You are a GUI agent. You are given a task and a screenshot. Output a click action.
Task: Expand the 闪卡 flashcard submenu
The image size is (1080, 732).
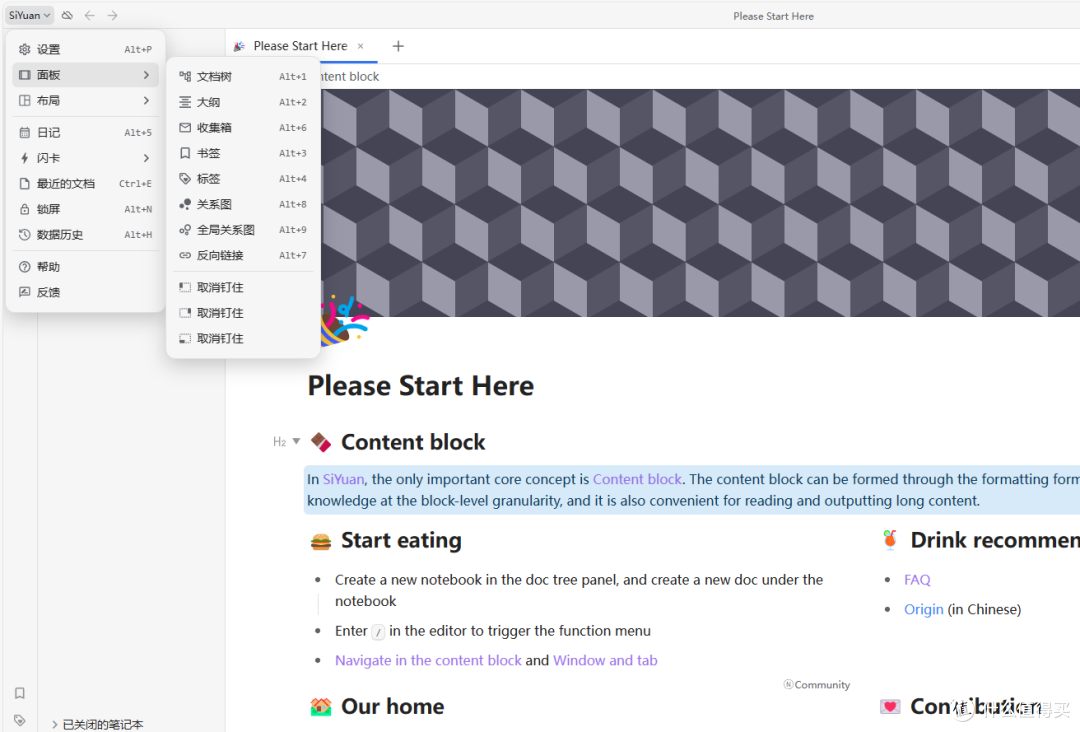[x=85, y=158]
